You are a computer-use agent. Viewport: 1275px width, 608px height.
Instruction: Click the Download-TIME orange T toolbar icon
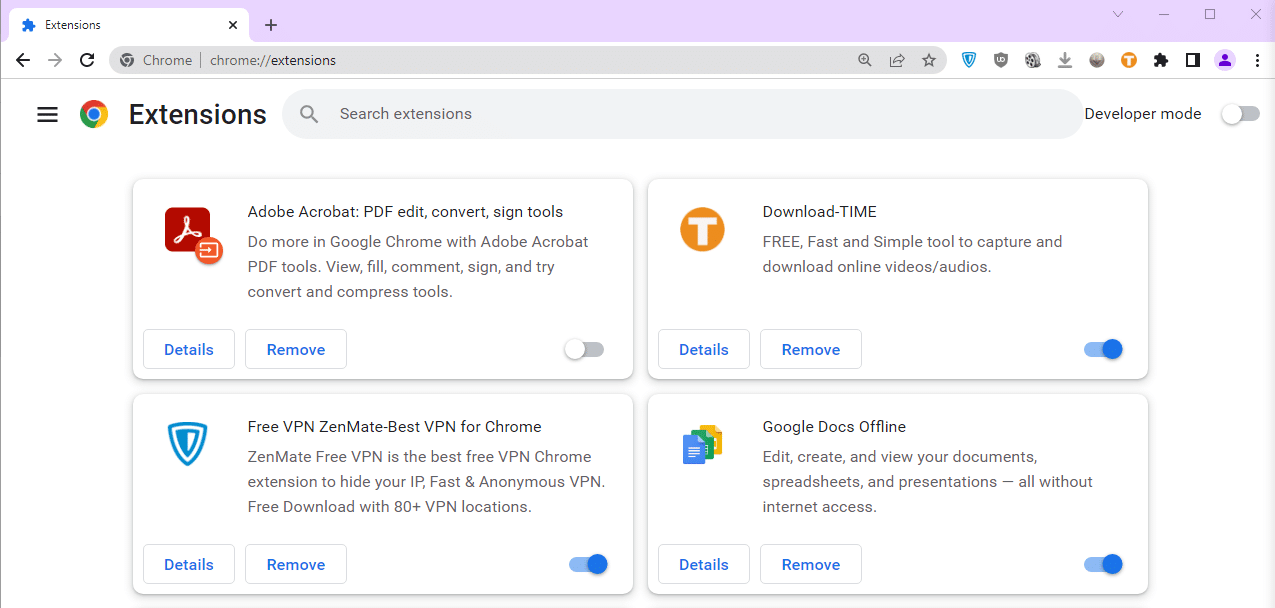(1129, 60)
